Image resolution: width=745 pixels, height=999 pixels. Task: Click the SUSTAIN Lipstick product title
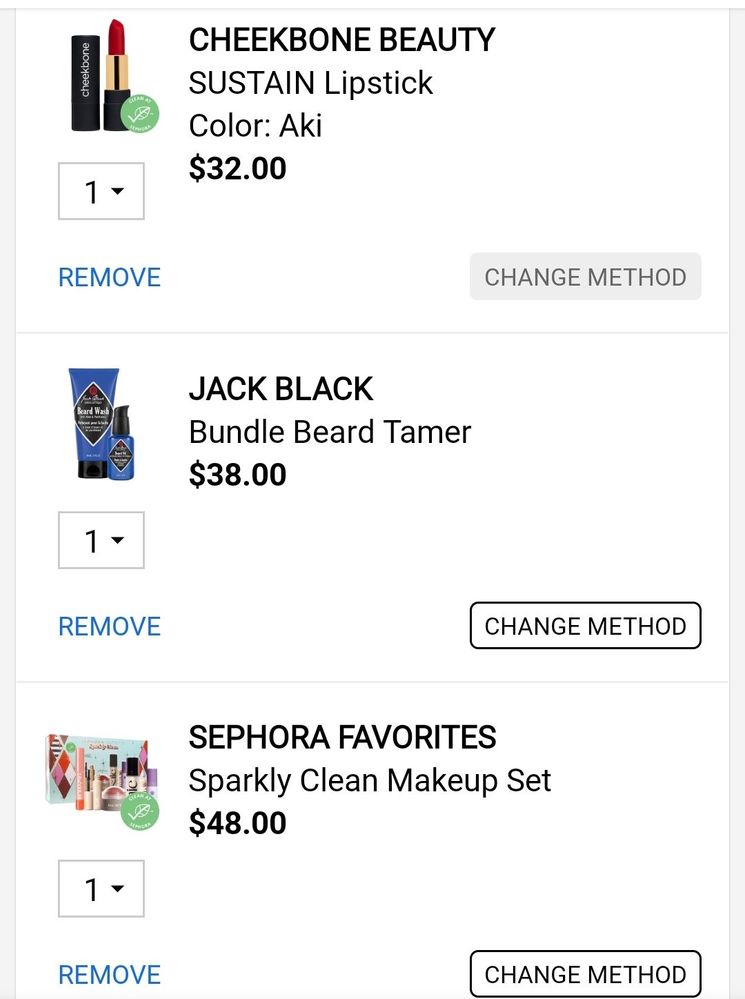tap(311, 83)
